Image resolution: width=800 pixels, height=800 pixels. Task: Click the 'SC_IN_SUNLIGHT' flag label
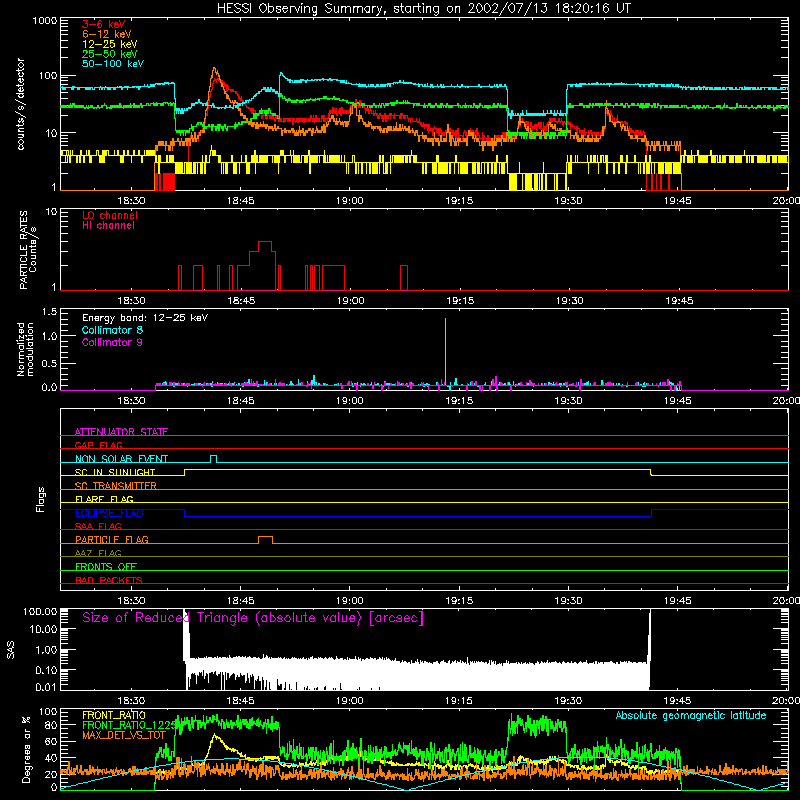point(115,472)
